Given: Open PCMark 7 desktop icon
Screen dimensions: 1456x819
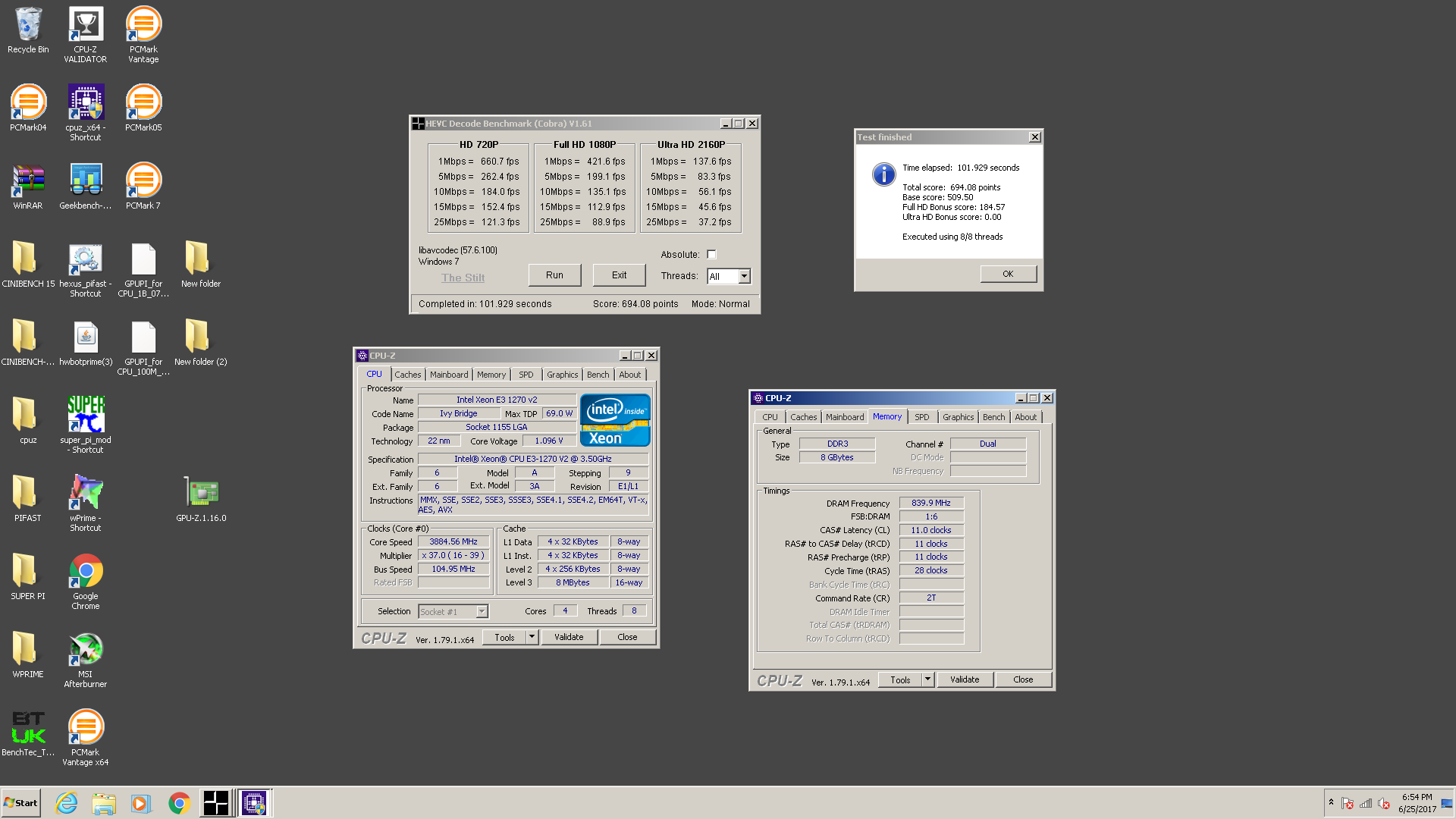Looking at the screenshot, I should [x=143, y=187].
